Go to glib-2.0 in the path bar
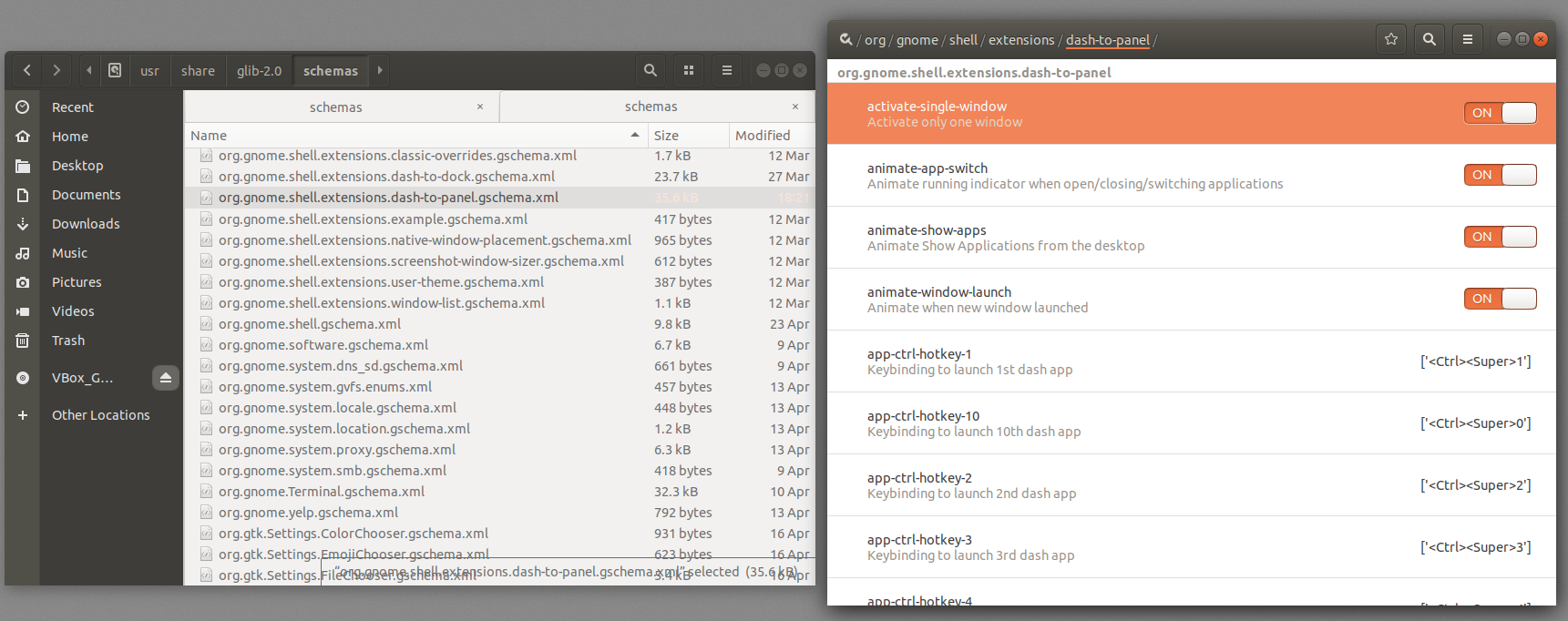This screenshot has width=1568, height=621. click(x=259, y=70)
